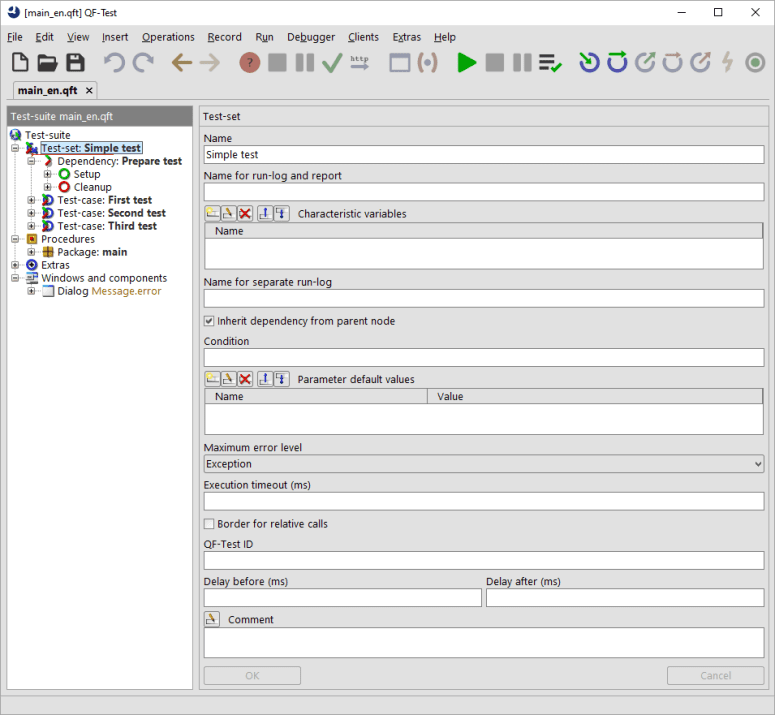Add new Parameter default values row

tap(213, 379)
